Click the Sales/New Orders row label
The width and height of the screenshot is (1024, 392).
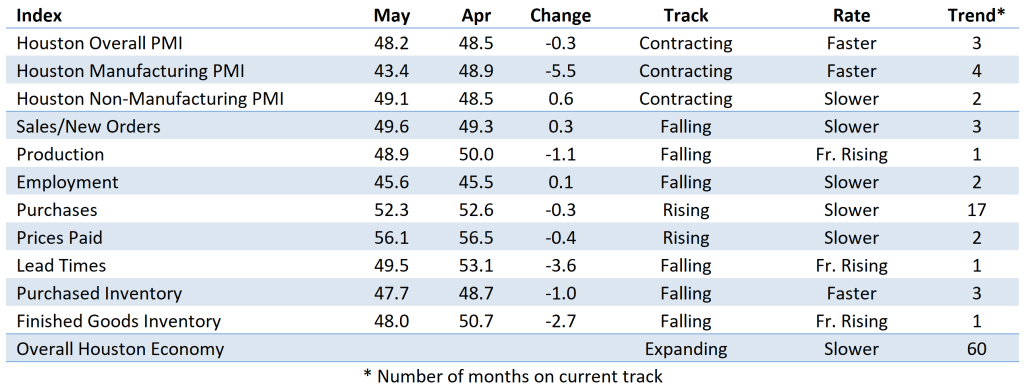click(88, 127)
